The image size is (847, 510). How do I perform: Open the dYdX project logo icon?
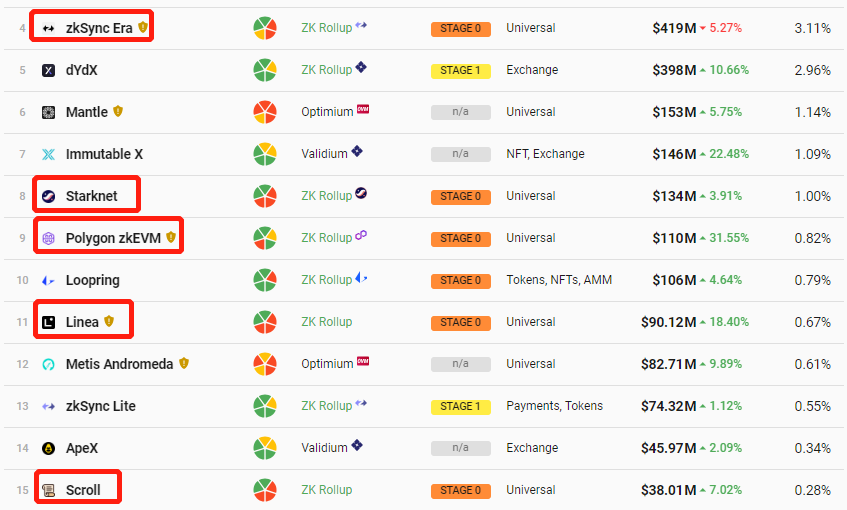tap(49, 70)
